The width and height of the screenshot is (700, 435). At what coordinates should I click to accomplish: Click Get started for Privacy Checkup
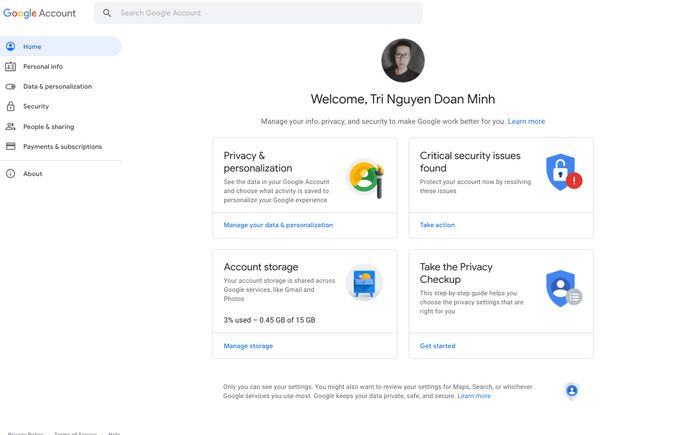coord(438,346)
